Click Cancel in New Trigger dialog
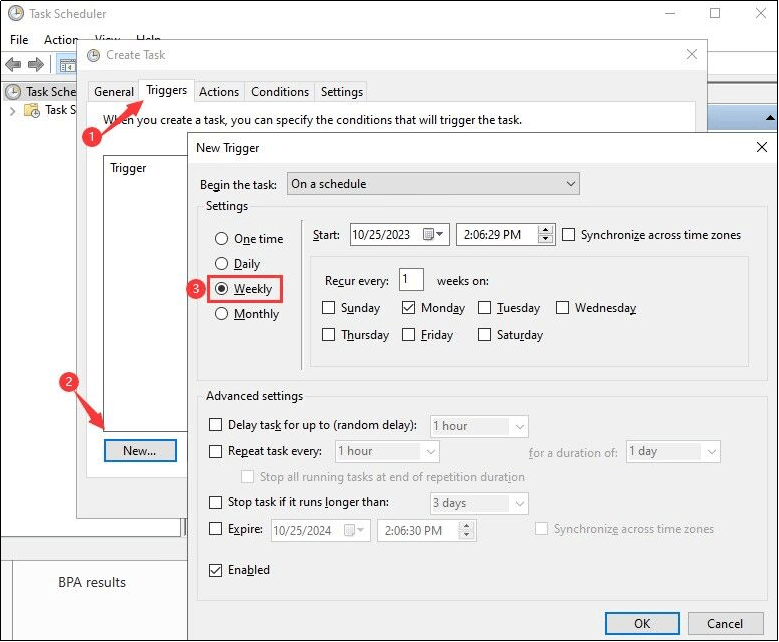Screen dimensions: 779x642 (x=725, y=624)
